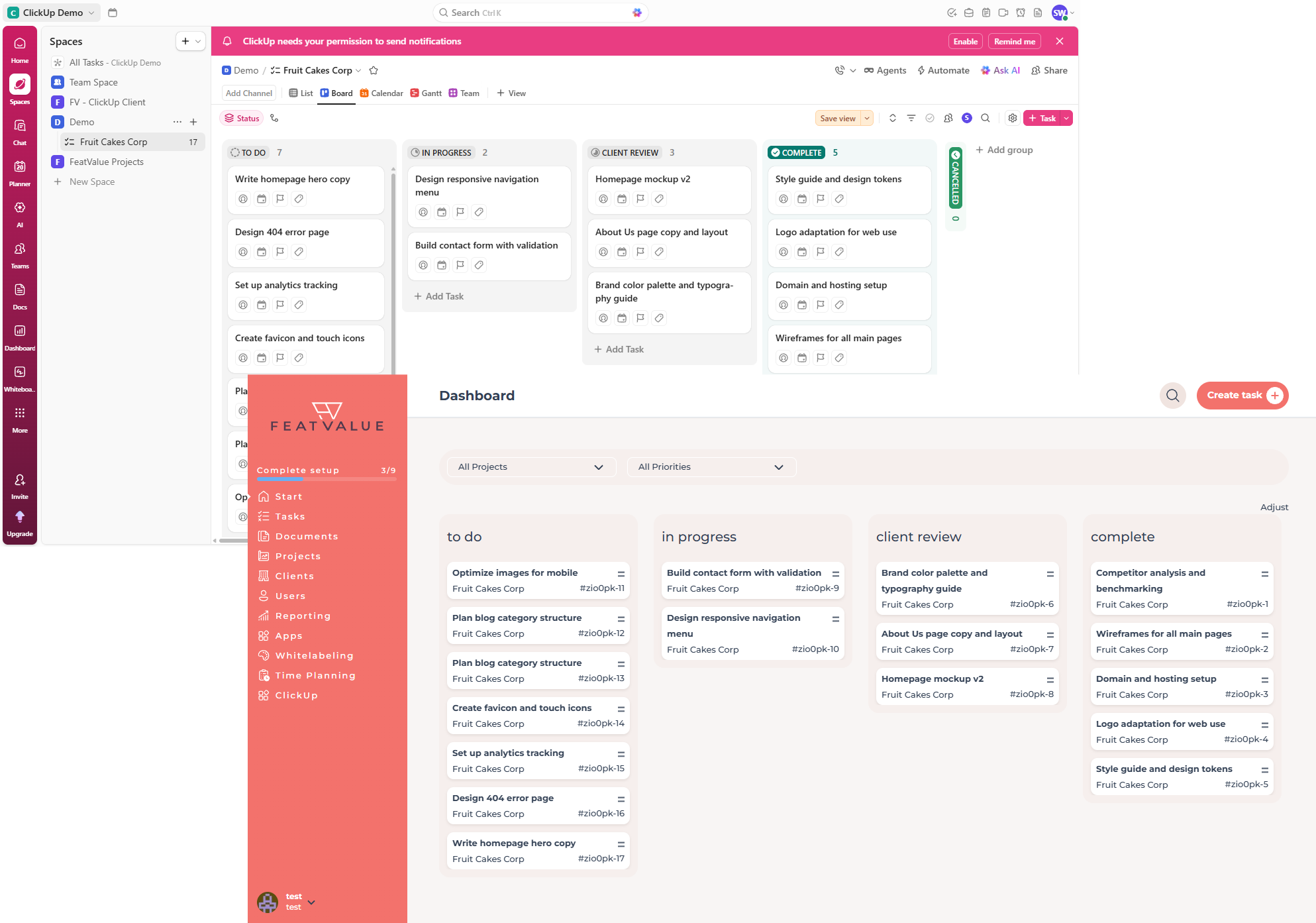
Task: Toggle Me mode with the purple S avatar
Action: click(x=967, y=118)
